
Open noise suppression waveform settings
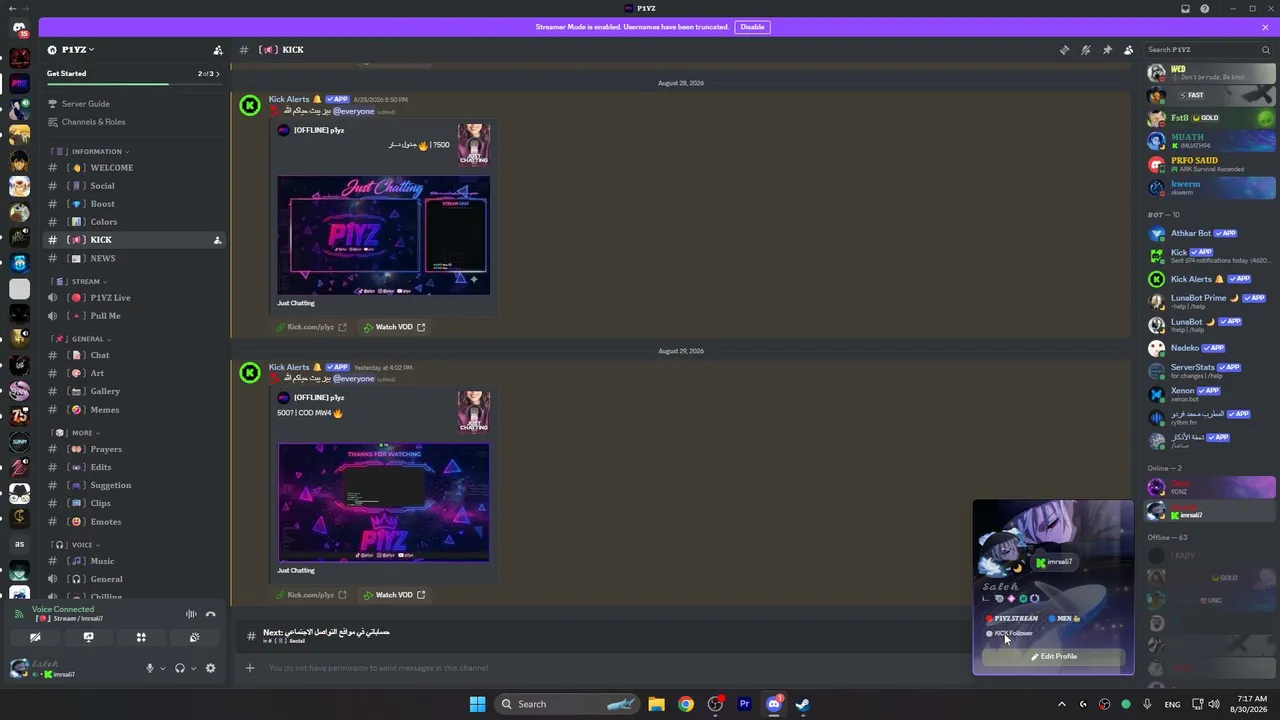pos(191,614)
